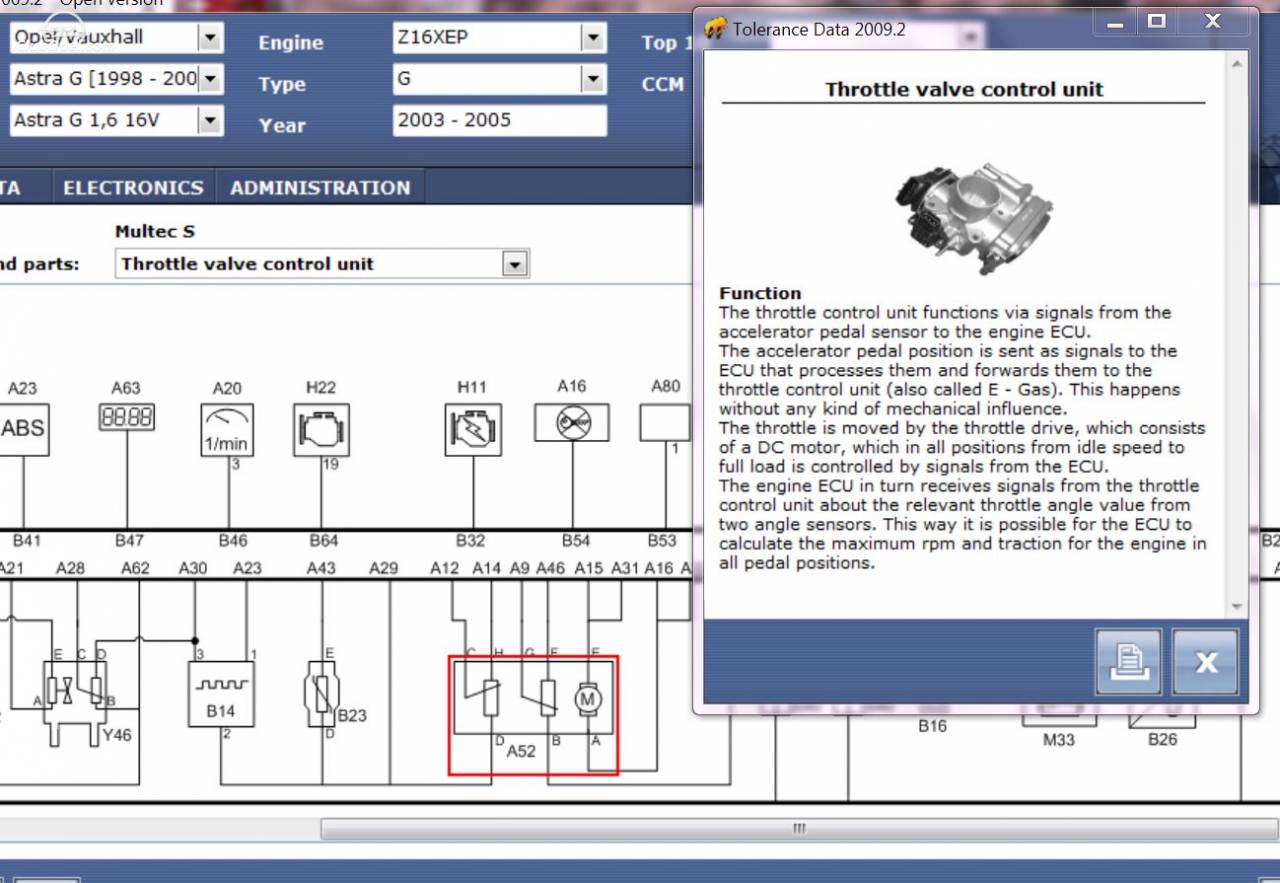The image size is (1280, 883).
Task: Open the make dropdown Opel/Vauxhall
Action: coord(209,38)
